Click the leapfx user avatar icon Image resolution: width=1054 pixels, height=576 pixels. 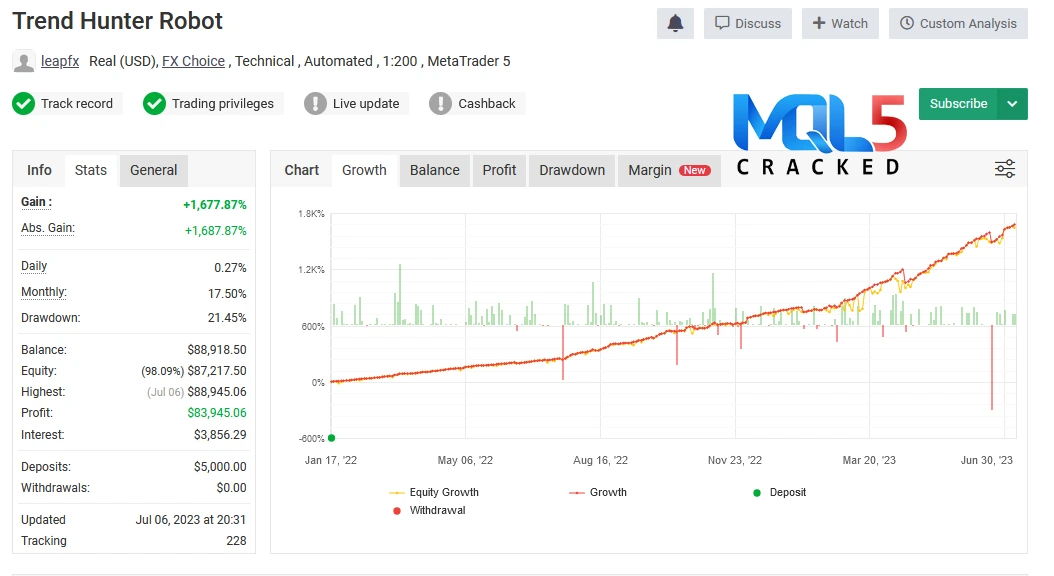point(24,62)
